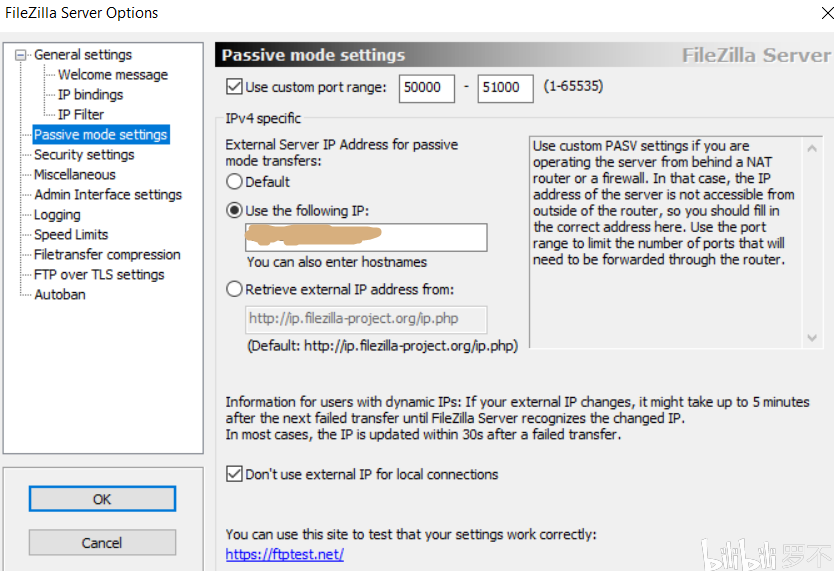This screenshot has width=834, height=571.
Task: Click the port range end field 51000
Action: pos(505,88)
